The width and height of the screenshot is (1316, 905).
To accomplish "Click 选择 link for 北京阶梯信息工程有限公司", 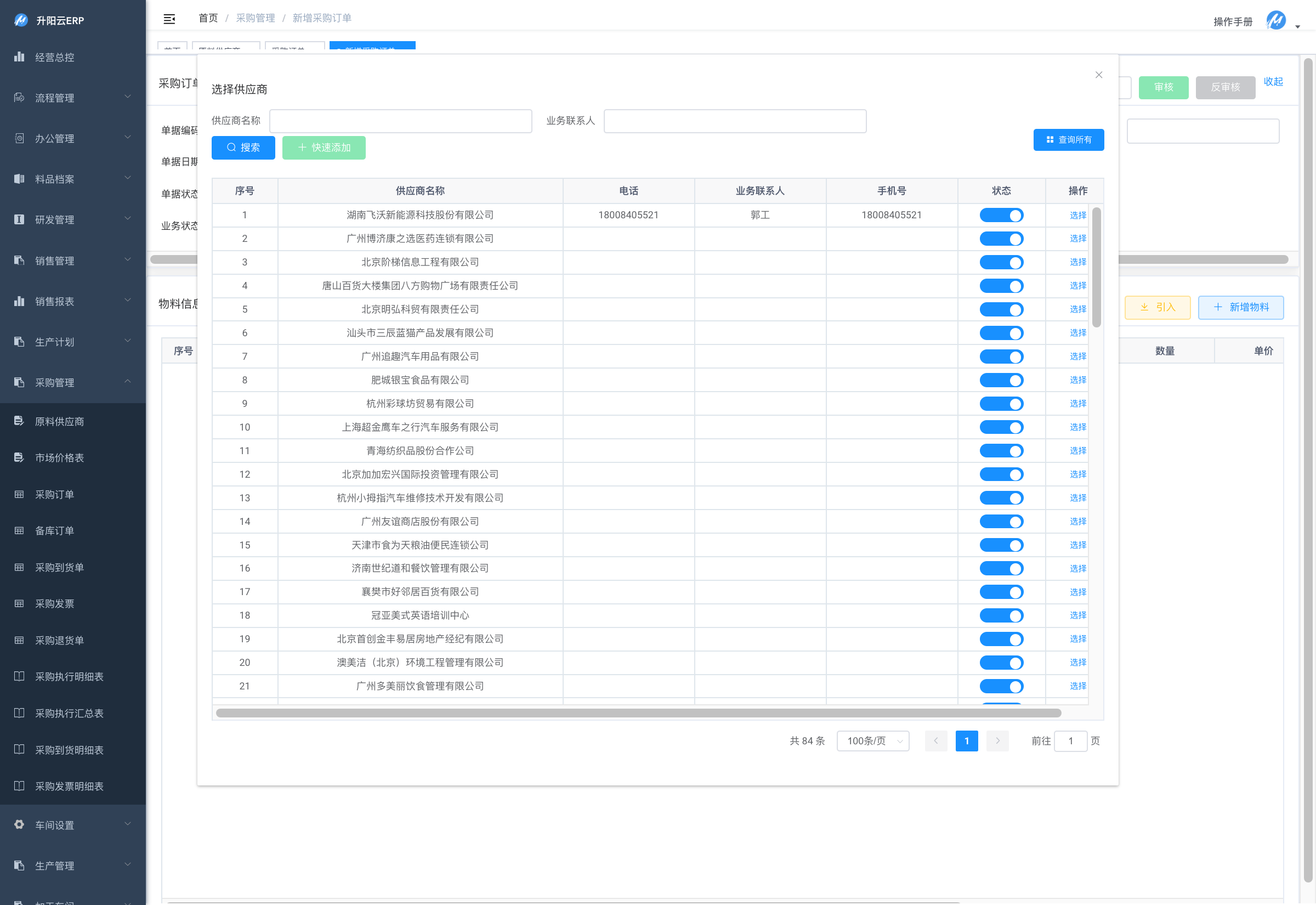I will pos(1077,262).
